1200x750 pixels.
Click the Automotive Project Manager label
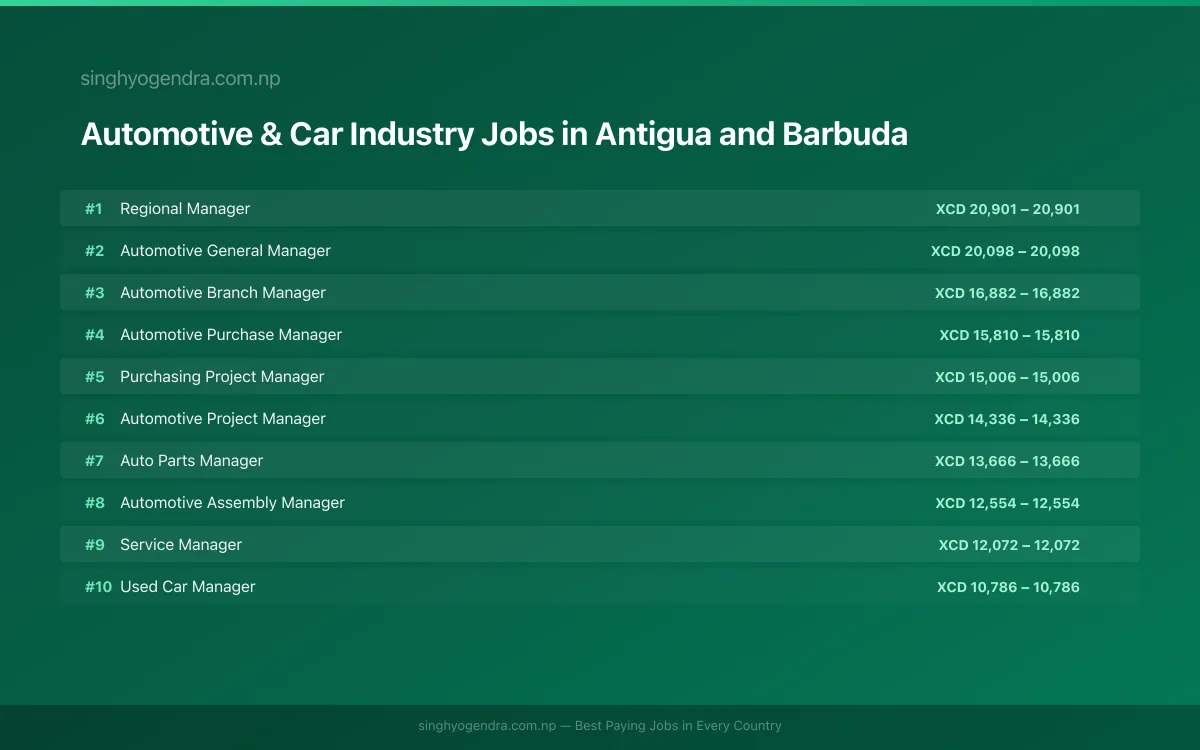click(x=223, y=419)
